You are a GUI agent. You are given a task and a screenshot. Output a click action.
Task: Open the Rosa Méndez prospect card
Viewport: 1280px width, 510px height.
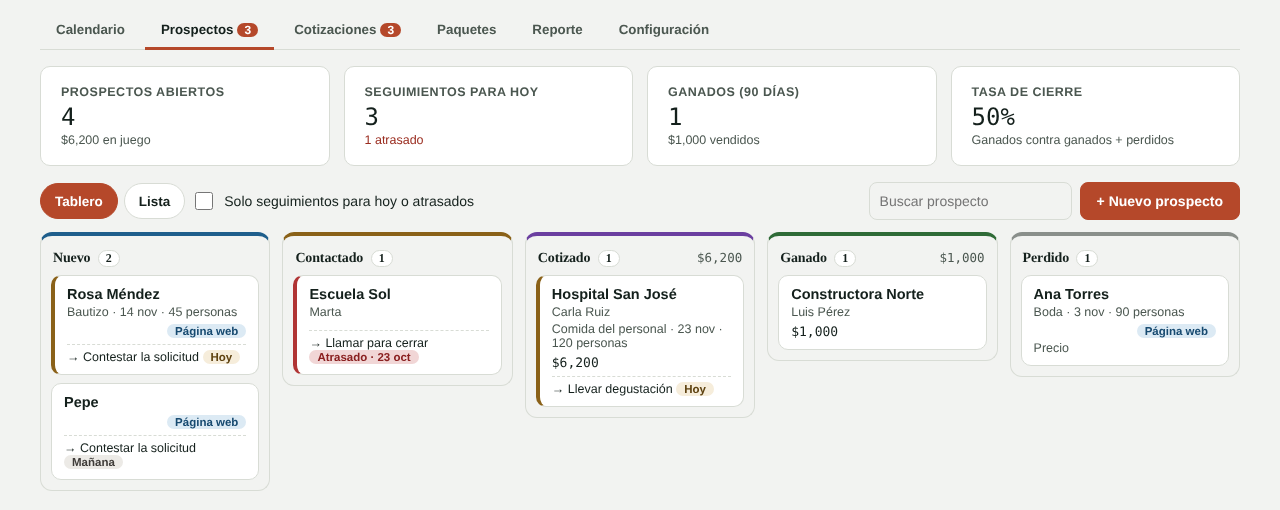[155, 325]
